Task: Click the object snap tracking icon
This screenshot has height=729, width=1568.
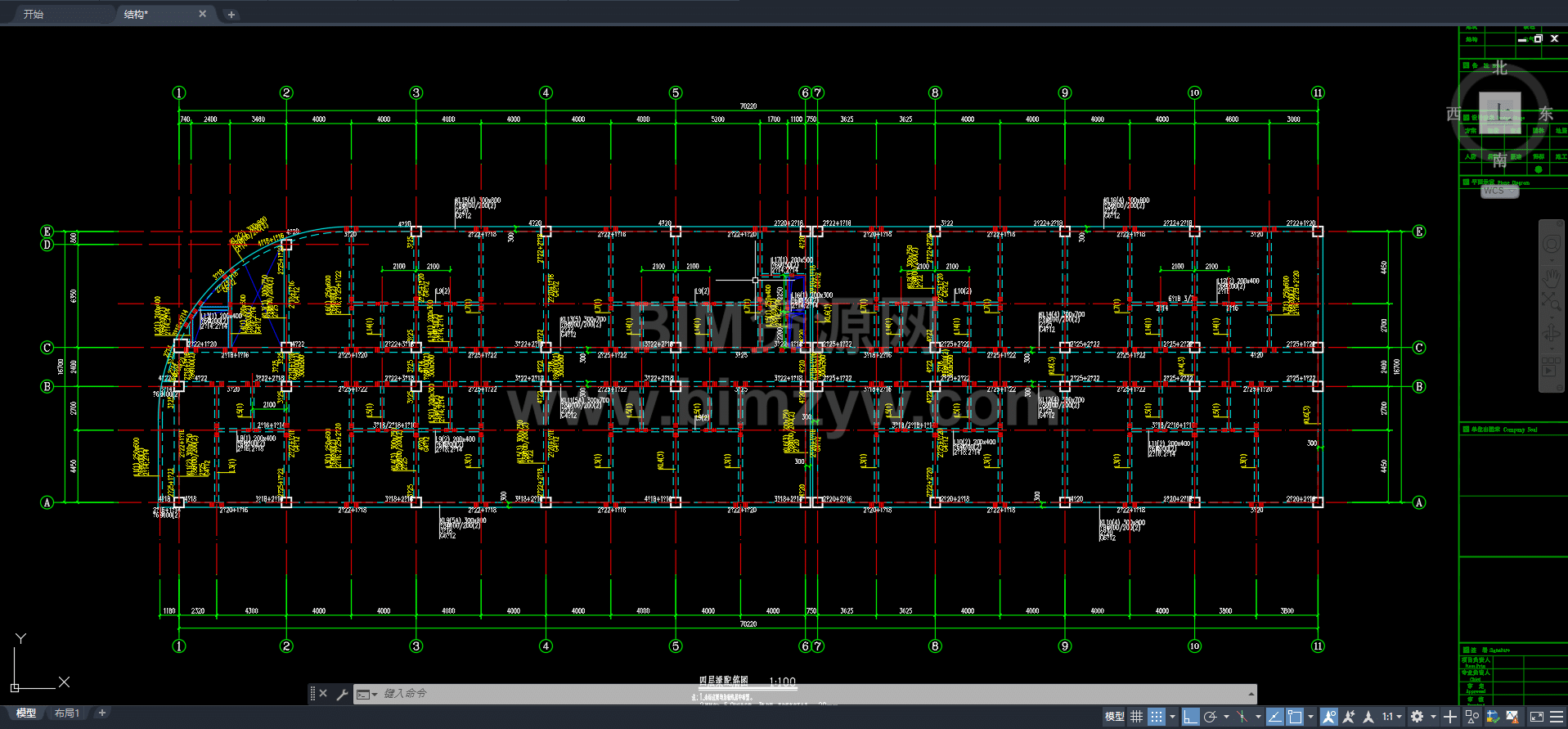Action: [x=1275, y=717]
